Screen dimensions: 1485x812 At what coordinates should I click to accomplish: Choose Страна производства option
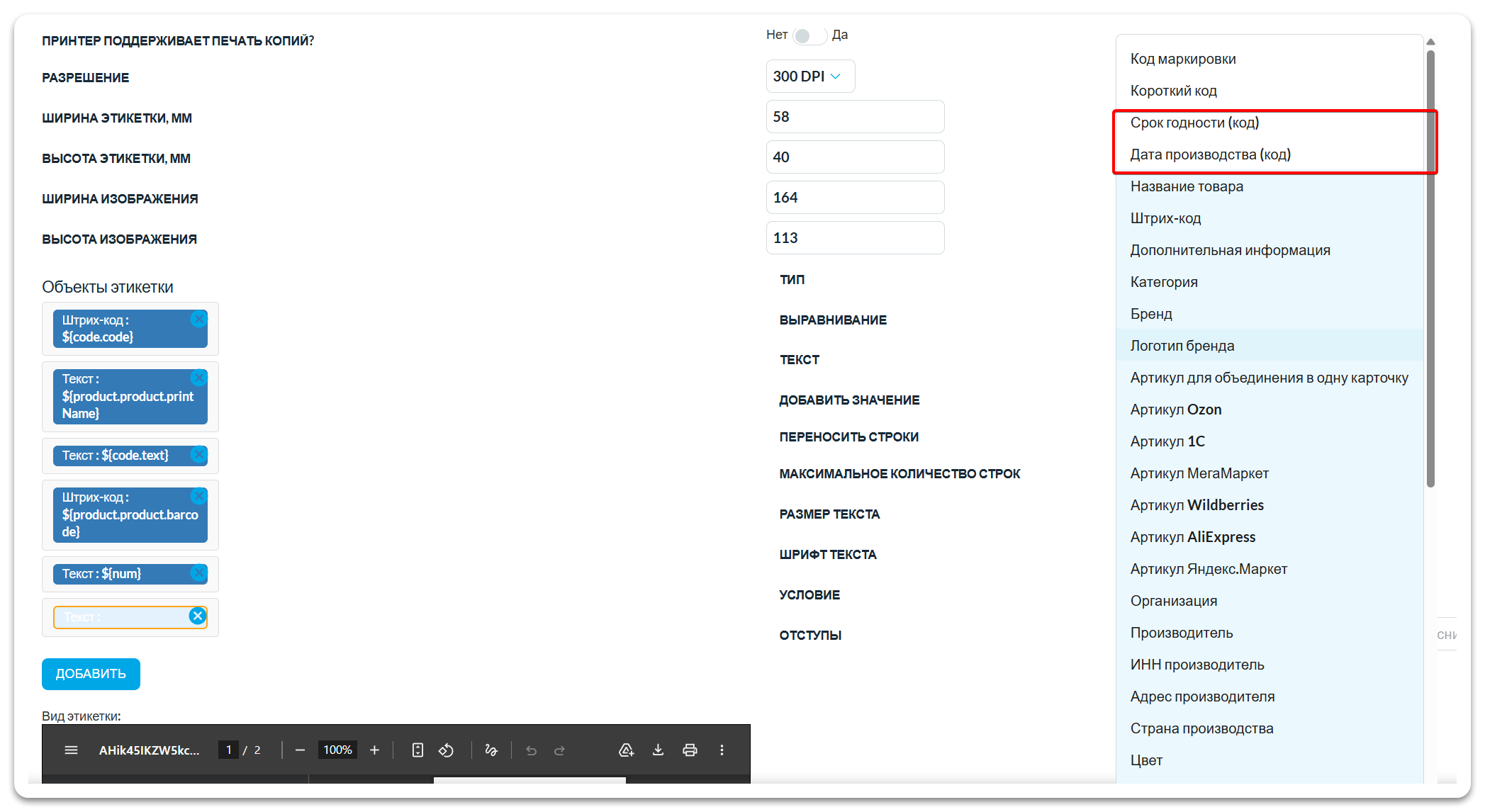1270,728
